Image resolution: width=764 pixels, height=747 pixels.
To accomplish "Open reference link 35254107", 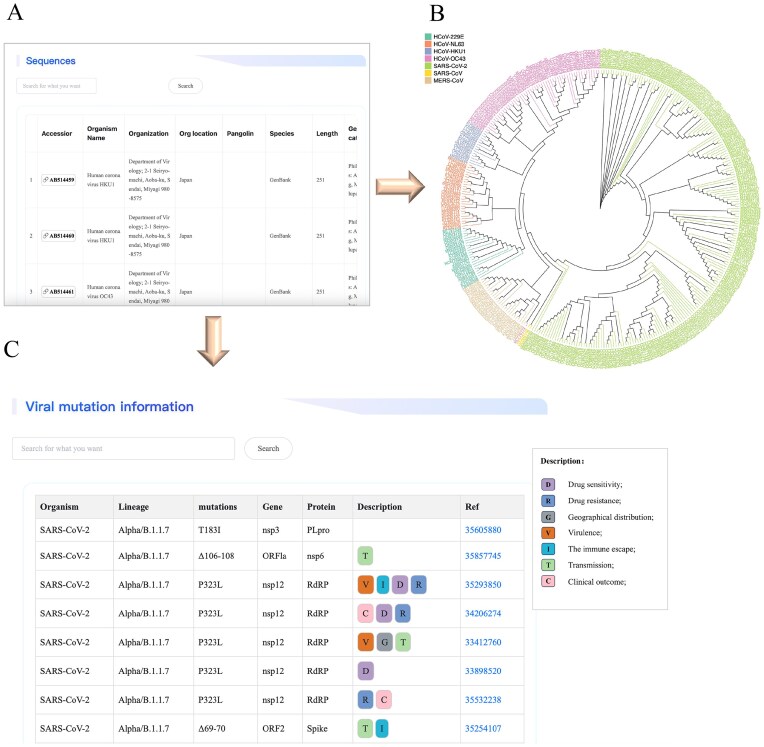I will click(x=483, y=728).
